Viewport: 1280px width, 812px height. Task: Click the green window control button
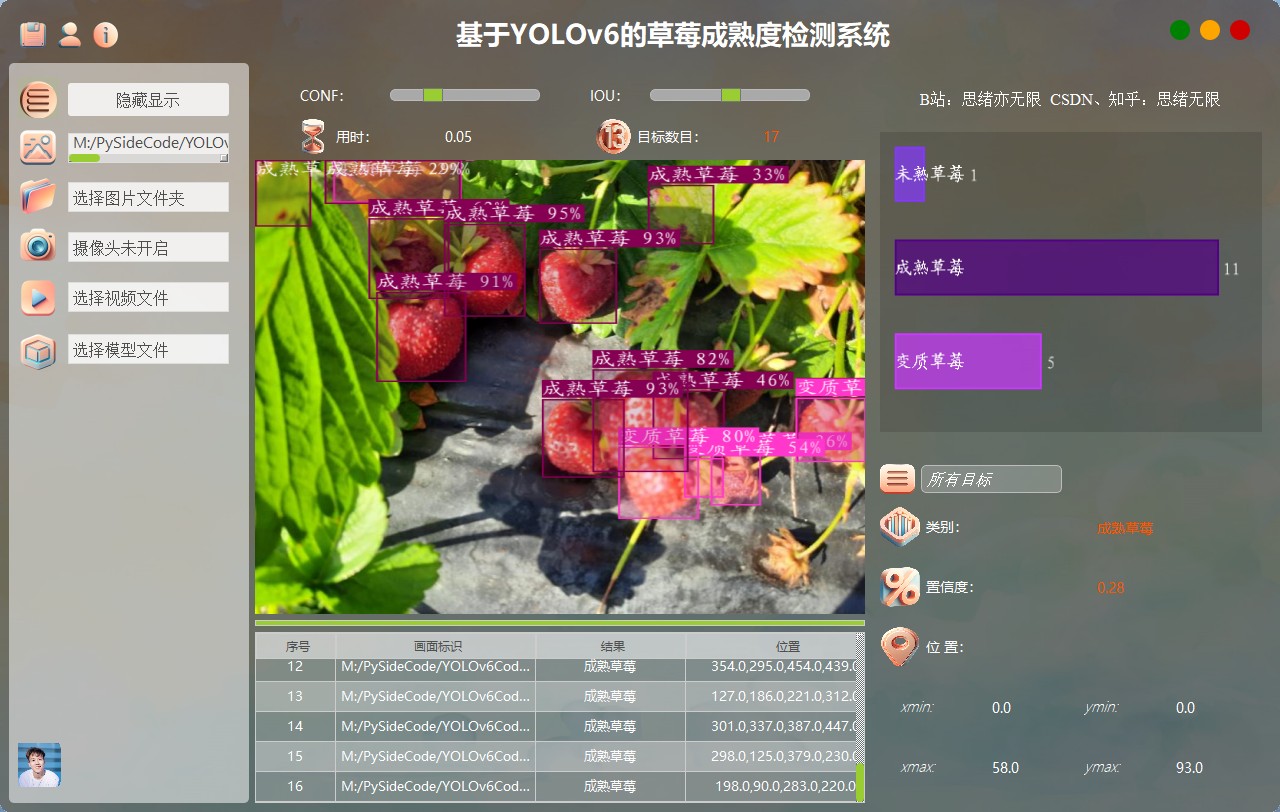1180,30
